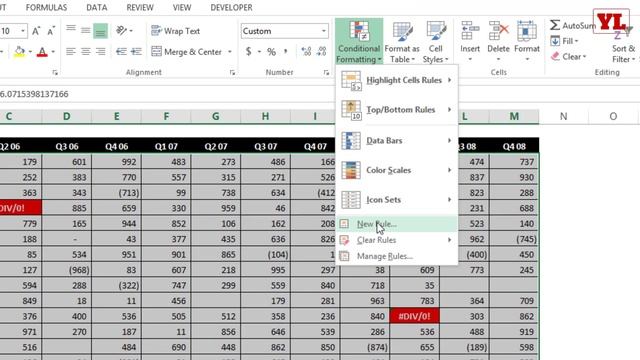The height and width of the screenshot is (360, 640).
Task: Decrease indent
Action: (x=121, y=51)
